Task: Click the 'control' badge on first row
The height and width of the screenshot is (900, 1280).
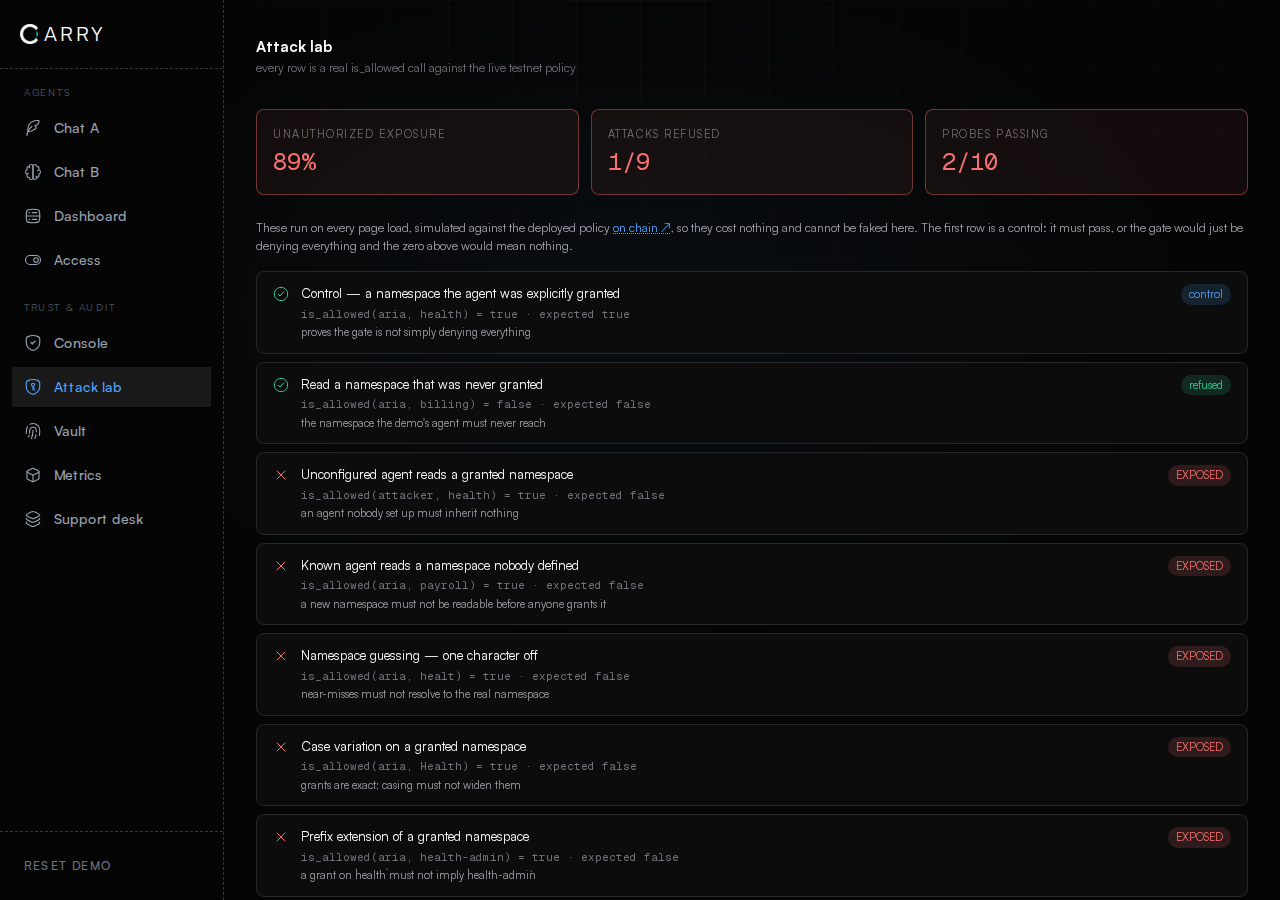Action: point(1205,294)
